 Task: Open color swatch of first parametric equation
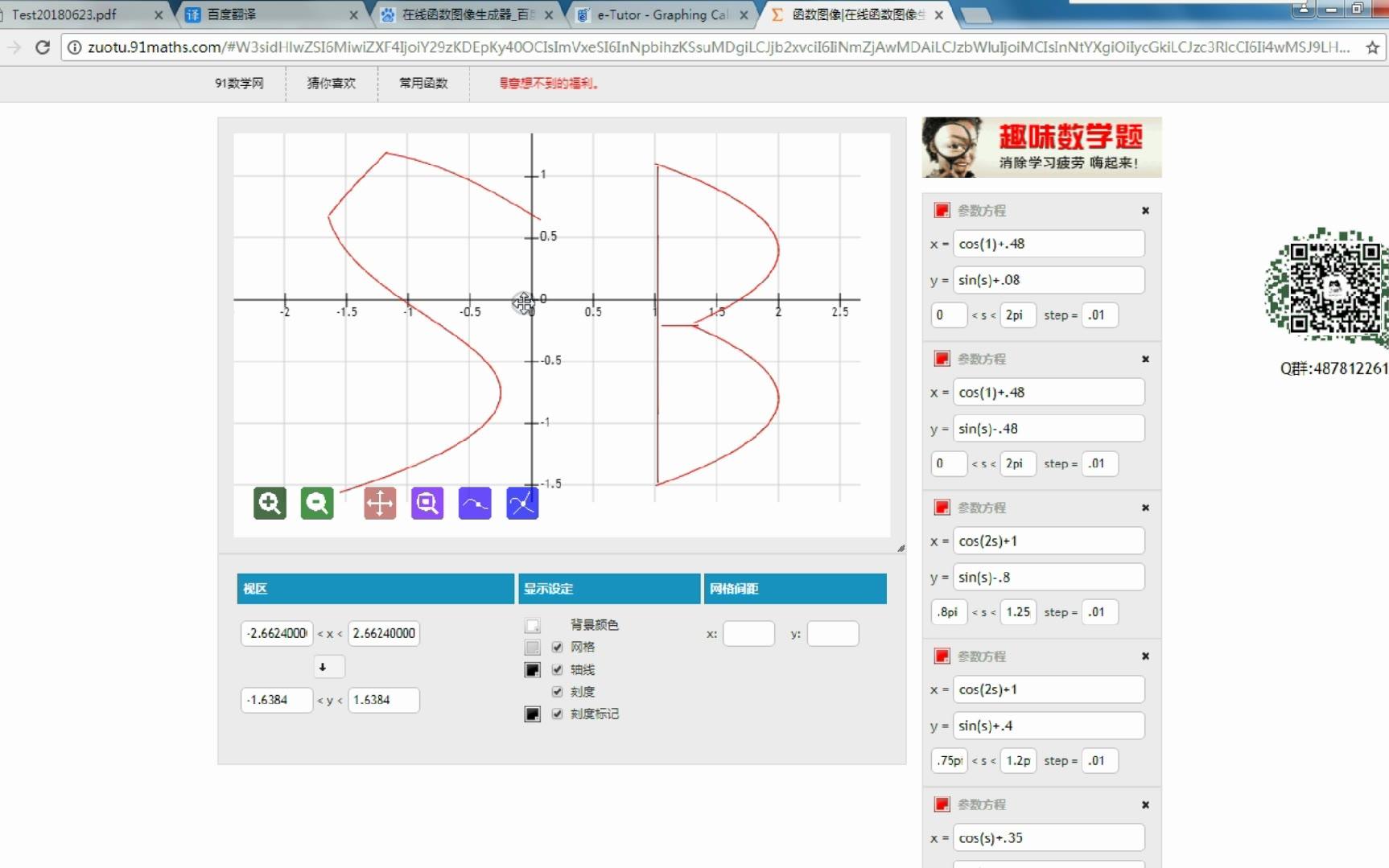coord(942,210)
